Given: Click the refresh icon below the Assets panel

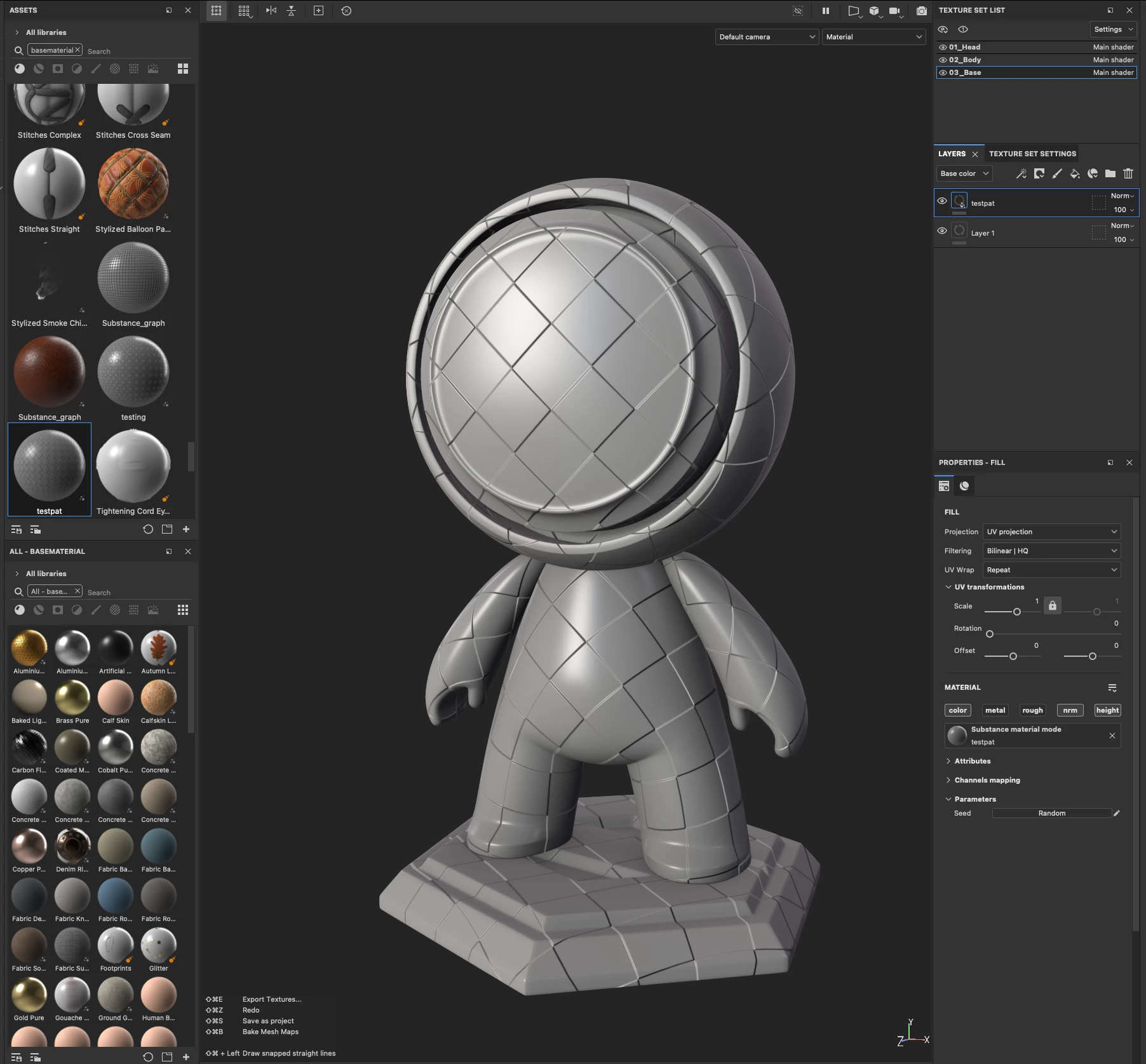Looking at the screenshot, I should pyautogui.click(x=148, y=529).
